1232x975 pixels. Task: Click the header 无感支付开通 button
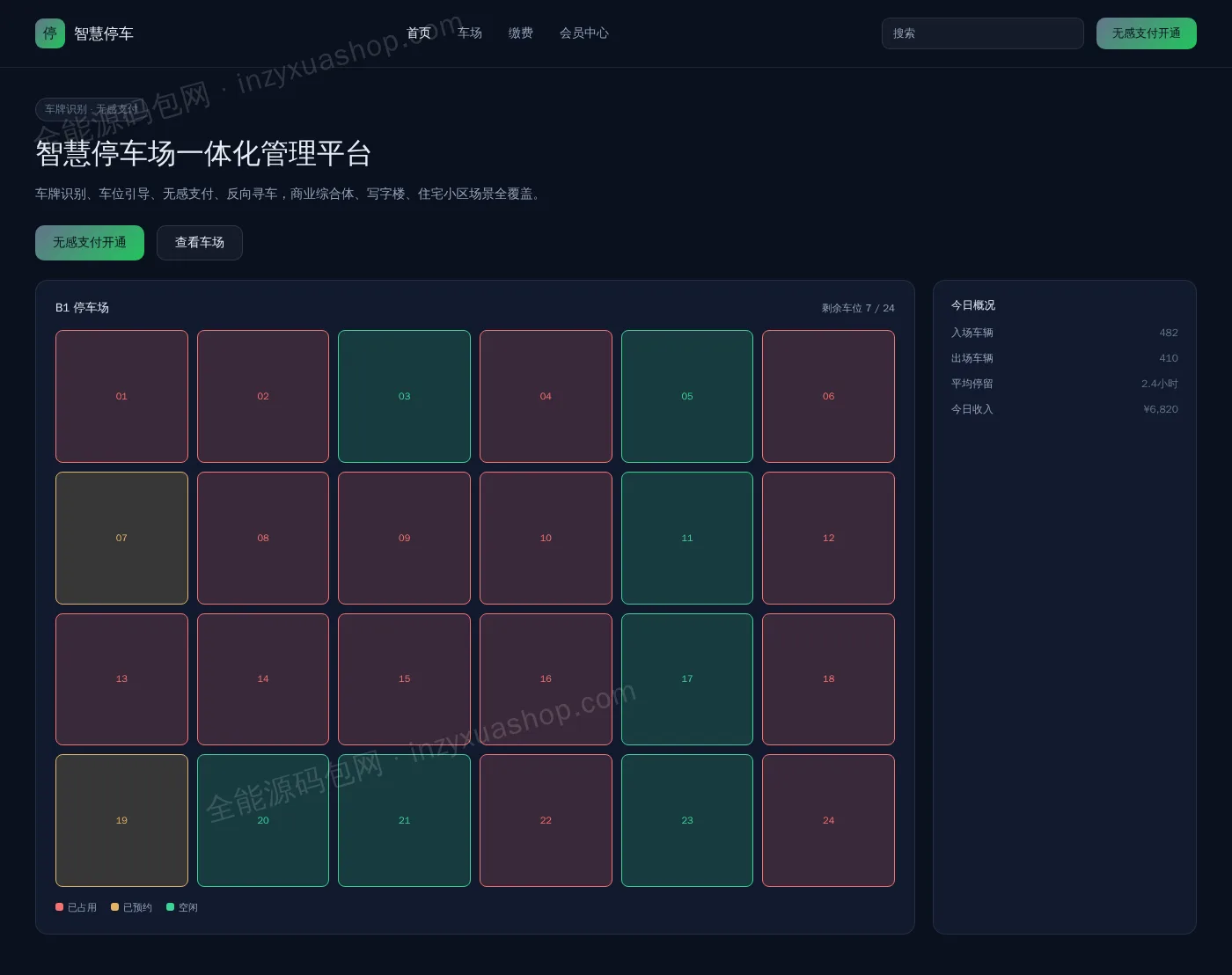[1147, 33]
